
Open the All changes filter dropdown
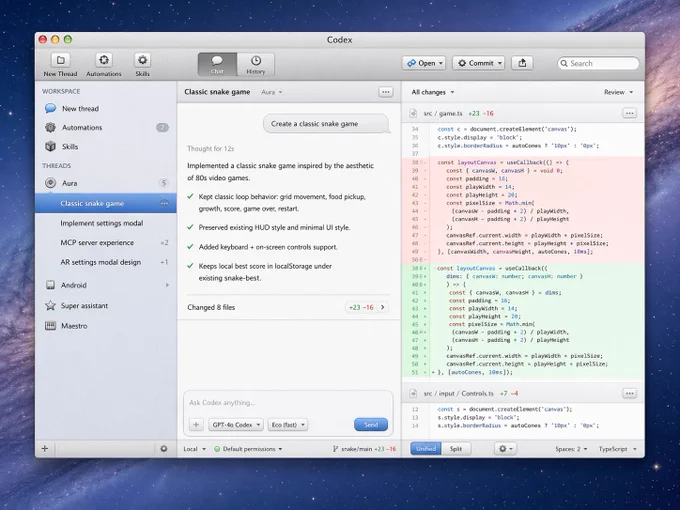pyautogui.click(x=433, y=92)
